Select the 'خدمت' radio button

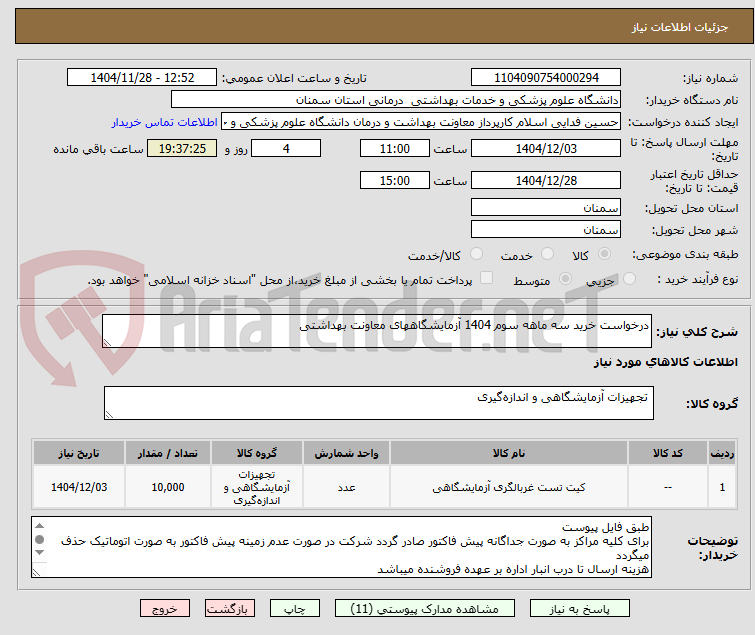click(x=547, y=254)
